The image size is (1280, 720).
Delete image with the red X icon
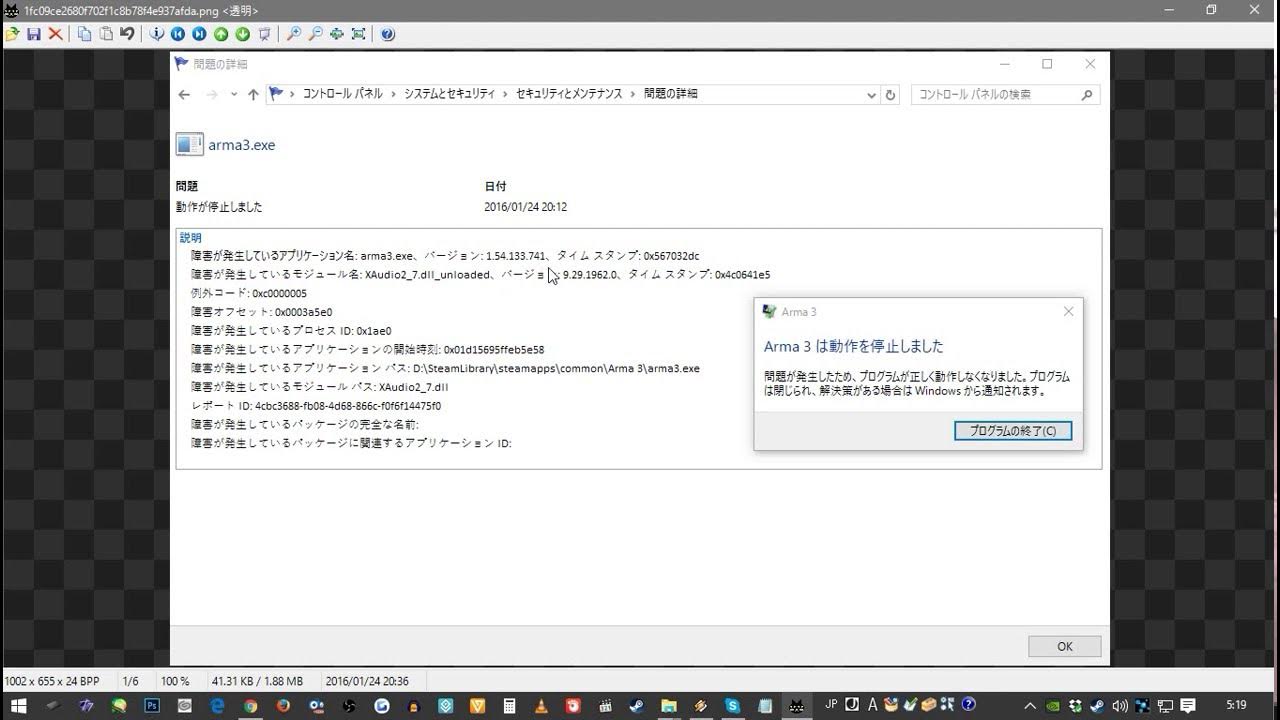tap(55, 34)
